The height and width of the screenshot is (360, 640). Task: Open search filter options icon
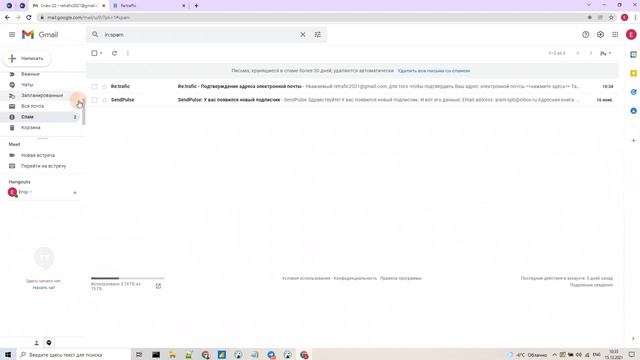(x=318, y=35)
